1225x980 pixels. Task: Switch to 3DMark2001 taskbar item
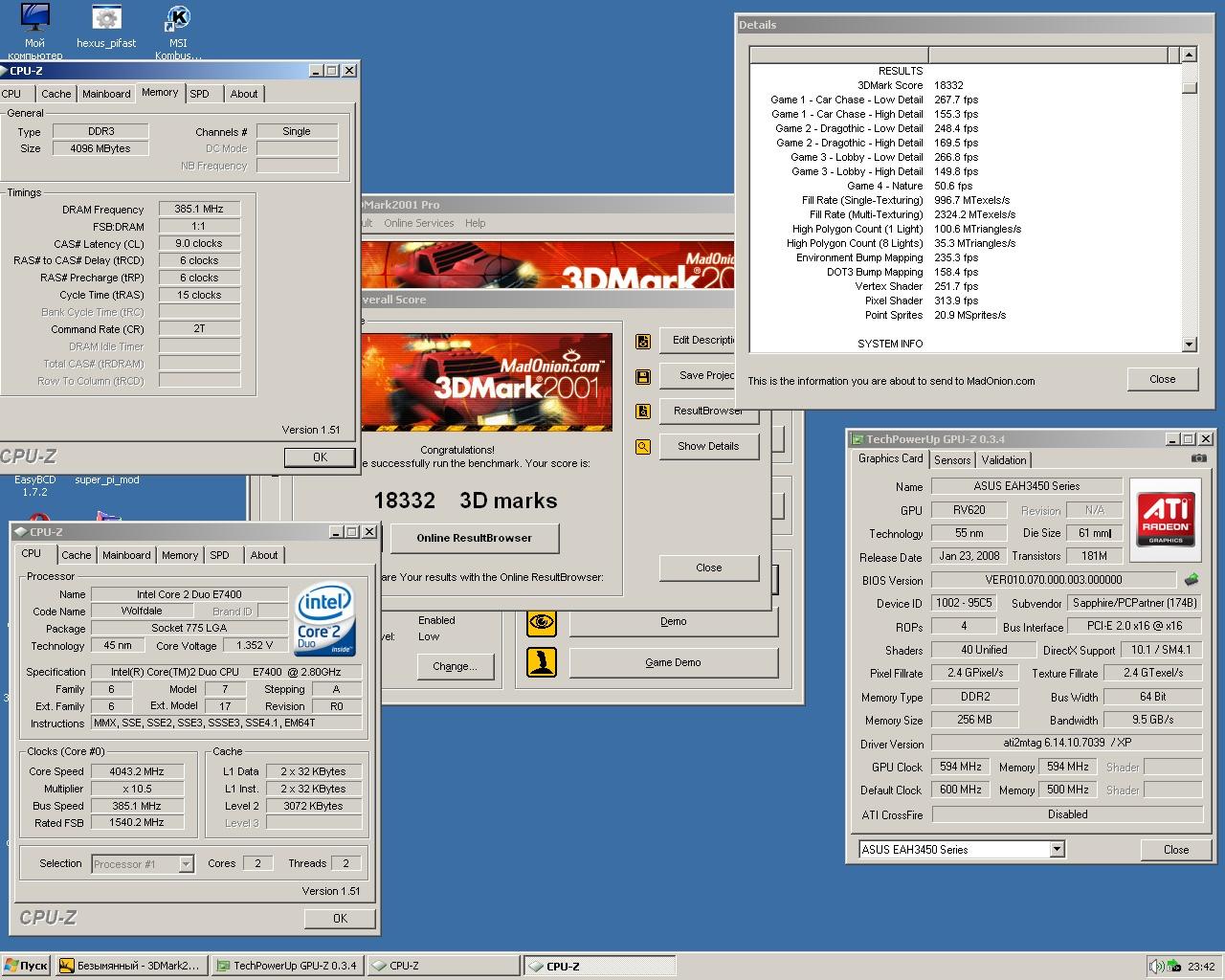tap(131, 966)
